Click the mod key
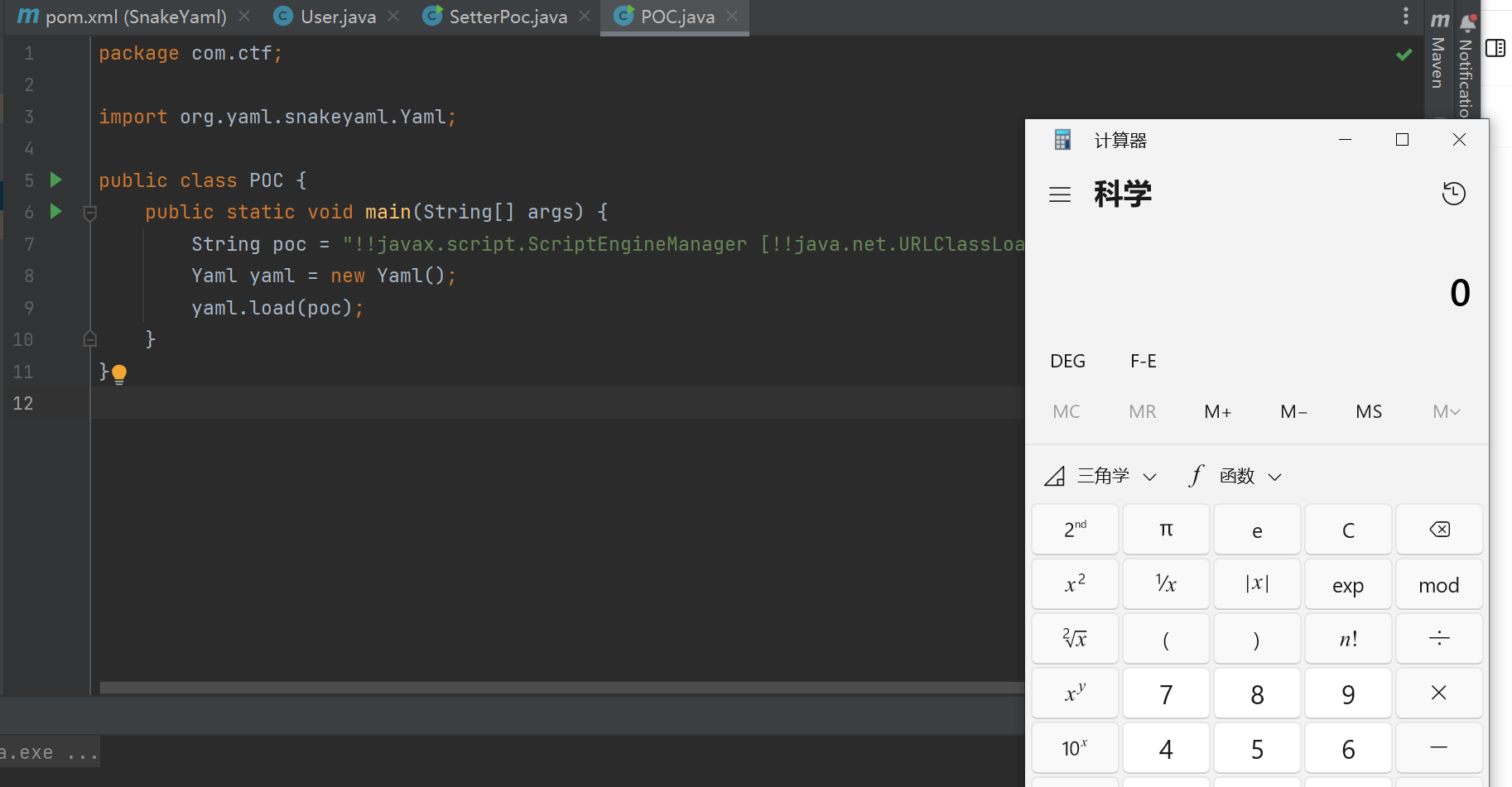 (x=1439, y=584)
